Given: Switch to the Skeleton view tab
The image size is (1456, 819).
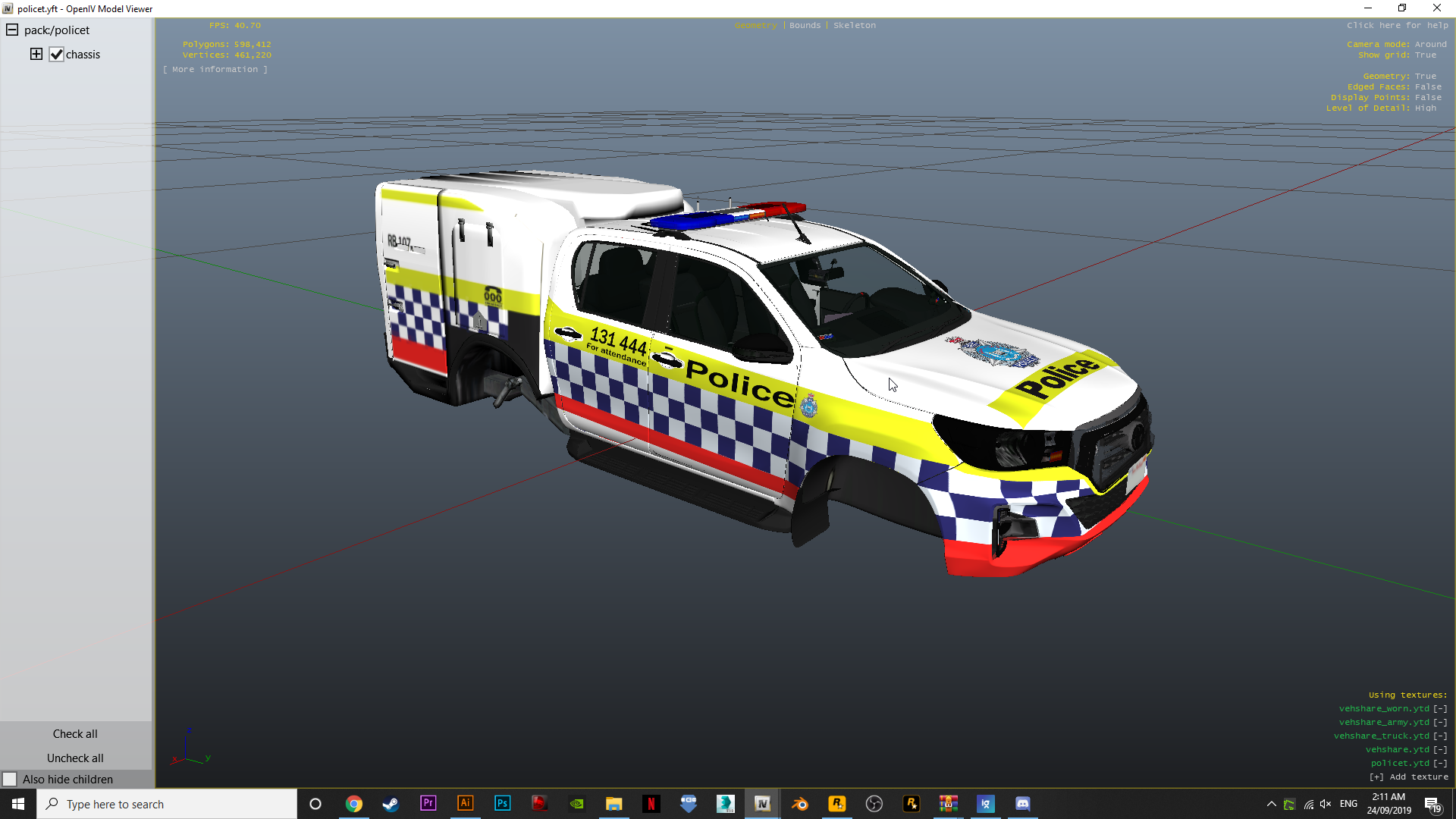Looking at the screenshot, I should 854,25.
